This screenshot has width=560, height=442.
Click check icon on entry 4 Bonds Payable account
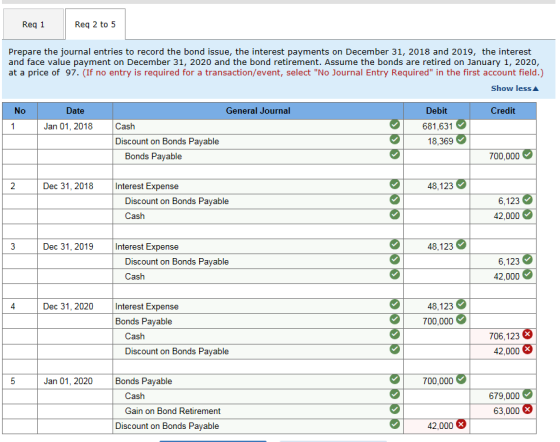395,319
